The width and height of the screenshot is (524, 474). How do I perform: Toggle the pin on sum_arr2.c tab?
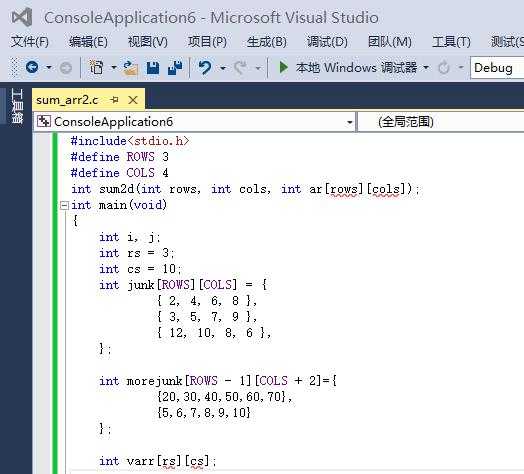coord(114,100)
